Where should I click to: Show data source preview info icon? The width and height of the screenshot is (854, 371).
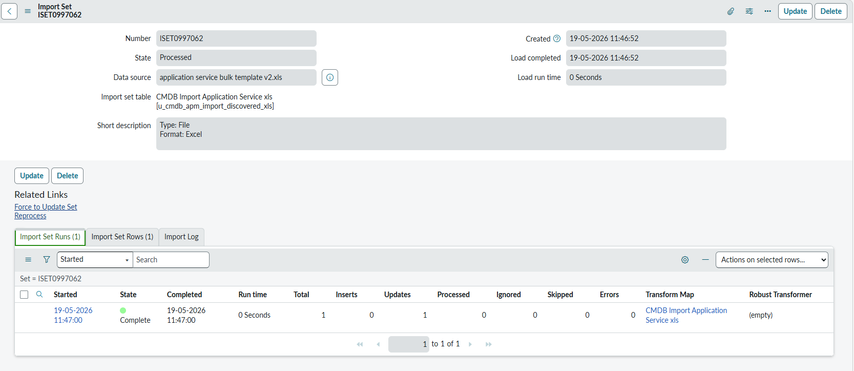coord(330,77)
